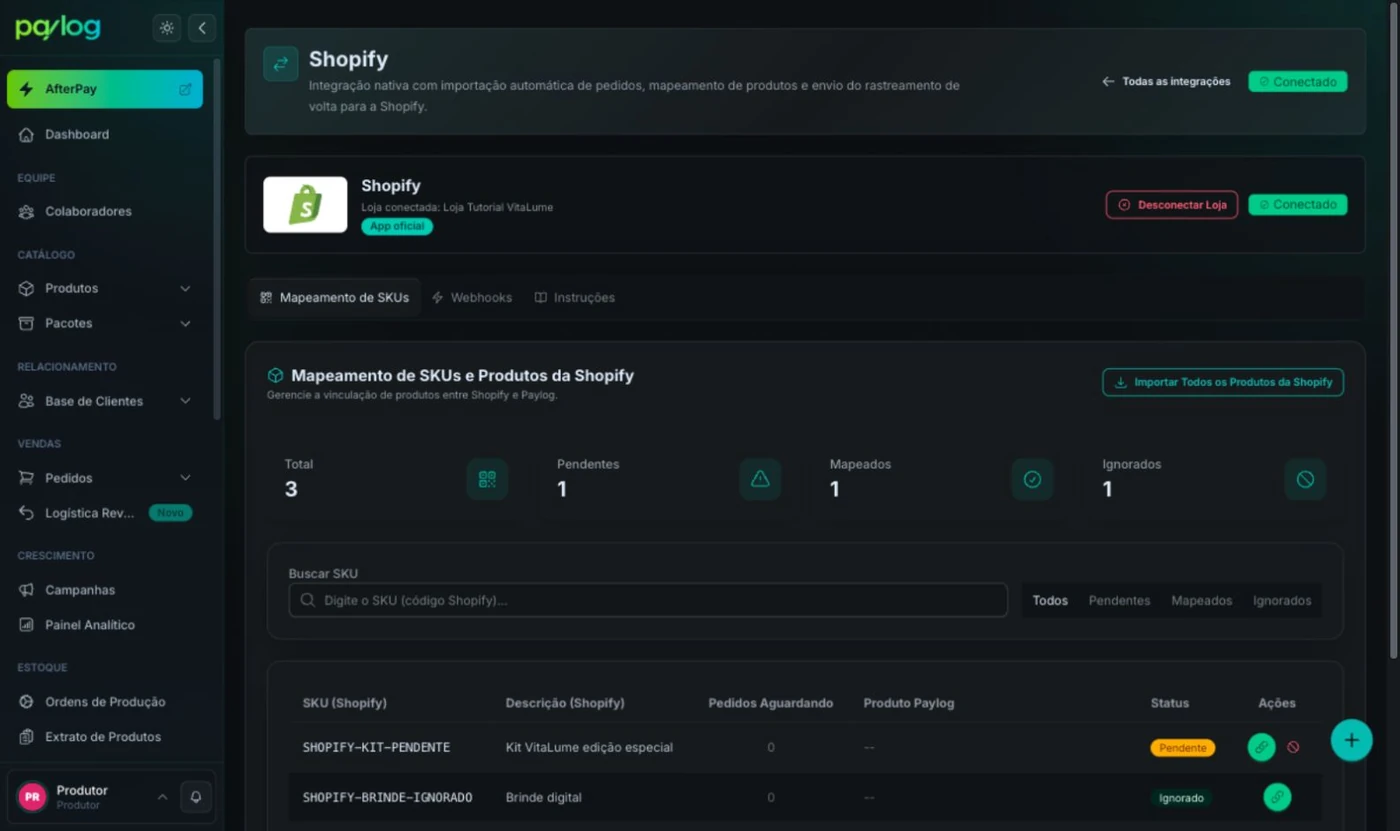Select the Mapeados filter
Screen dimensions: 1400x831
click(x=1201, y=601)
